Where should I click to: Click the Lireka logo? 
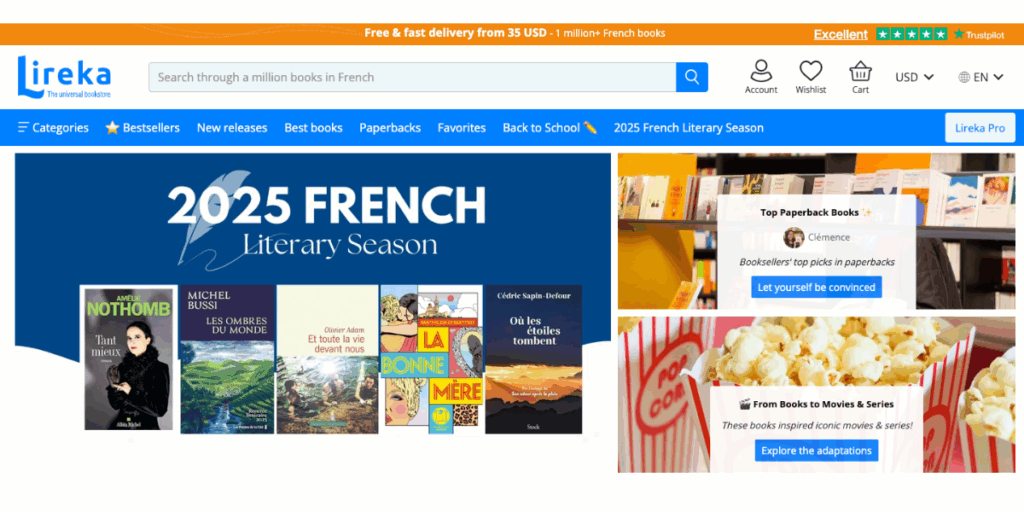click(64, 77)
